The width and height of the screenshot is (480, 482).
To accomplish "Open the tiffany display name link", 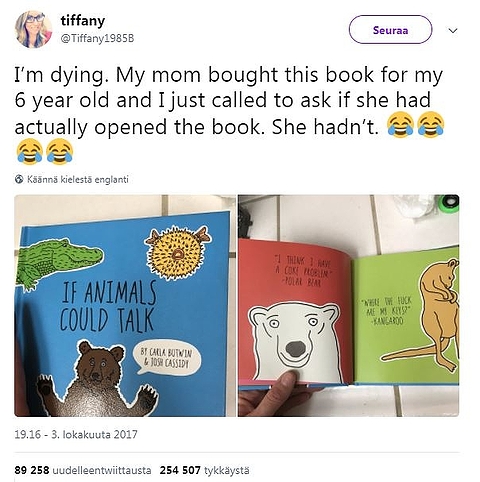I will point(83,21).
